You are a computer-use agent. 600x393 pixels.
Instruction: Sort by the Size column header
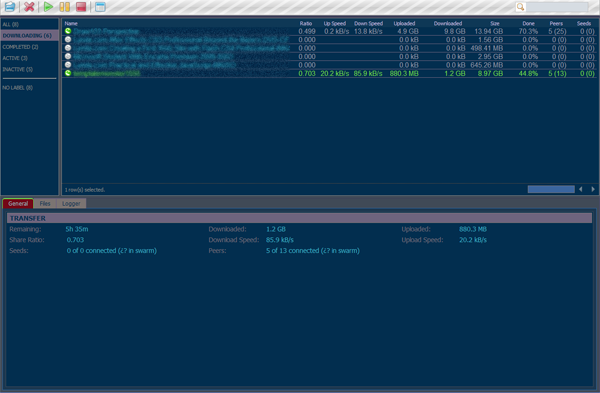click(x=495, y=23)
